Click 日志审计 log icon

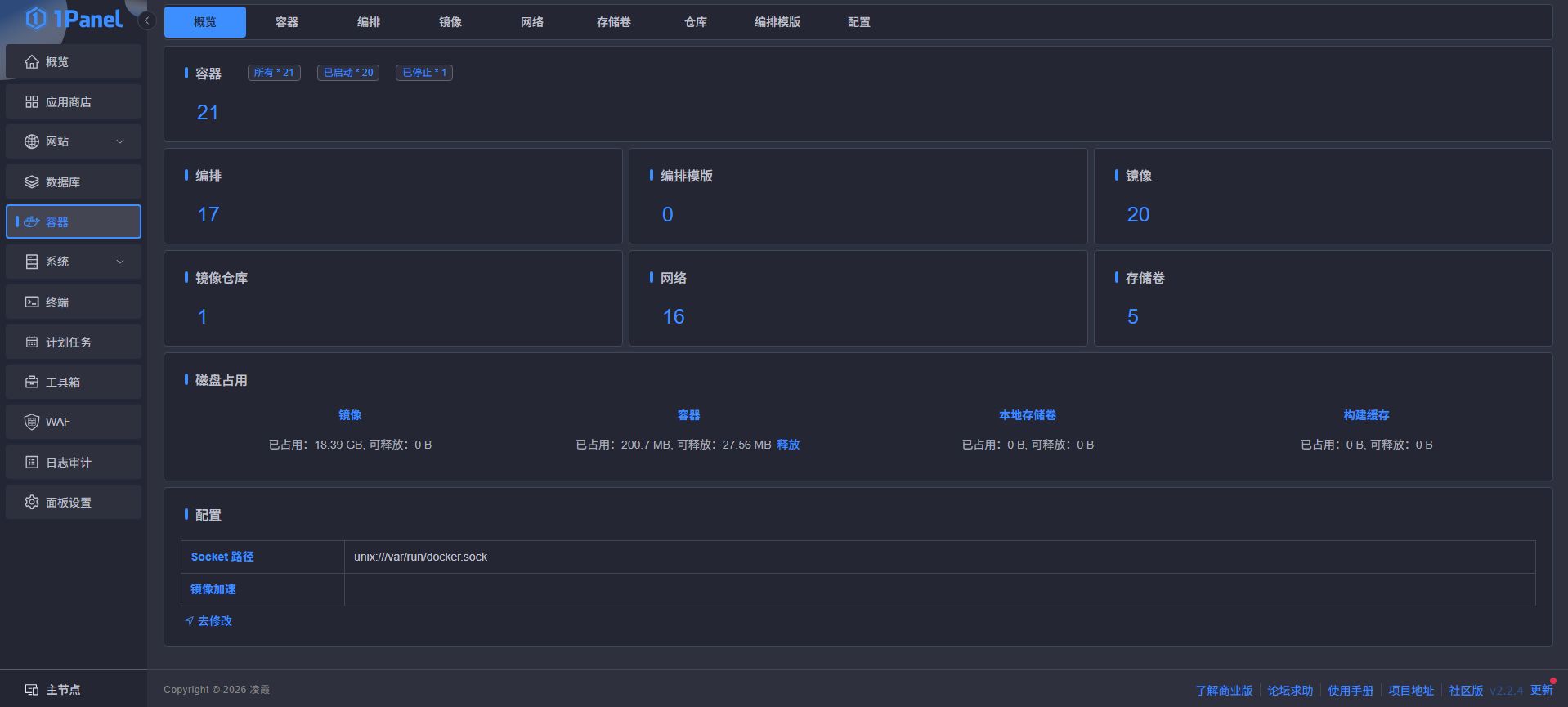[32, 462]
